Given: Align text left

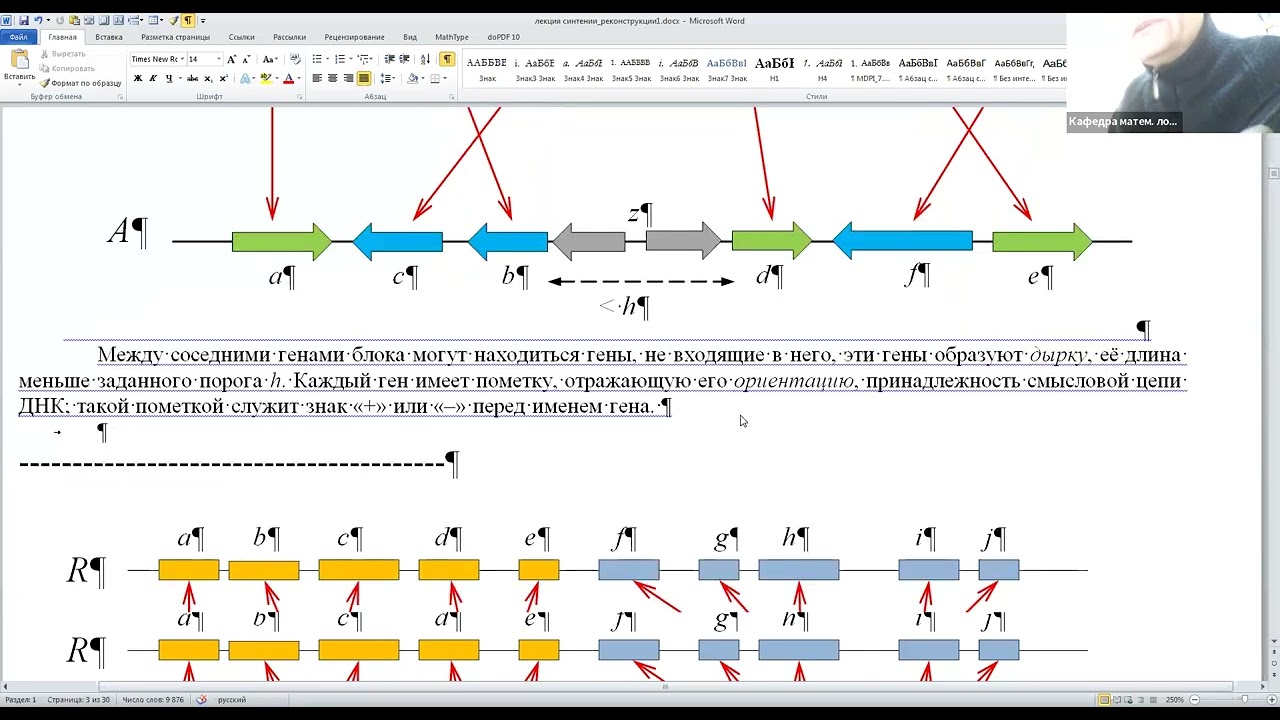Looking at the screenshot, I should (317, 78).
